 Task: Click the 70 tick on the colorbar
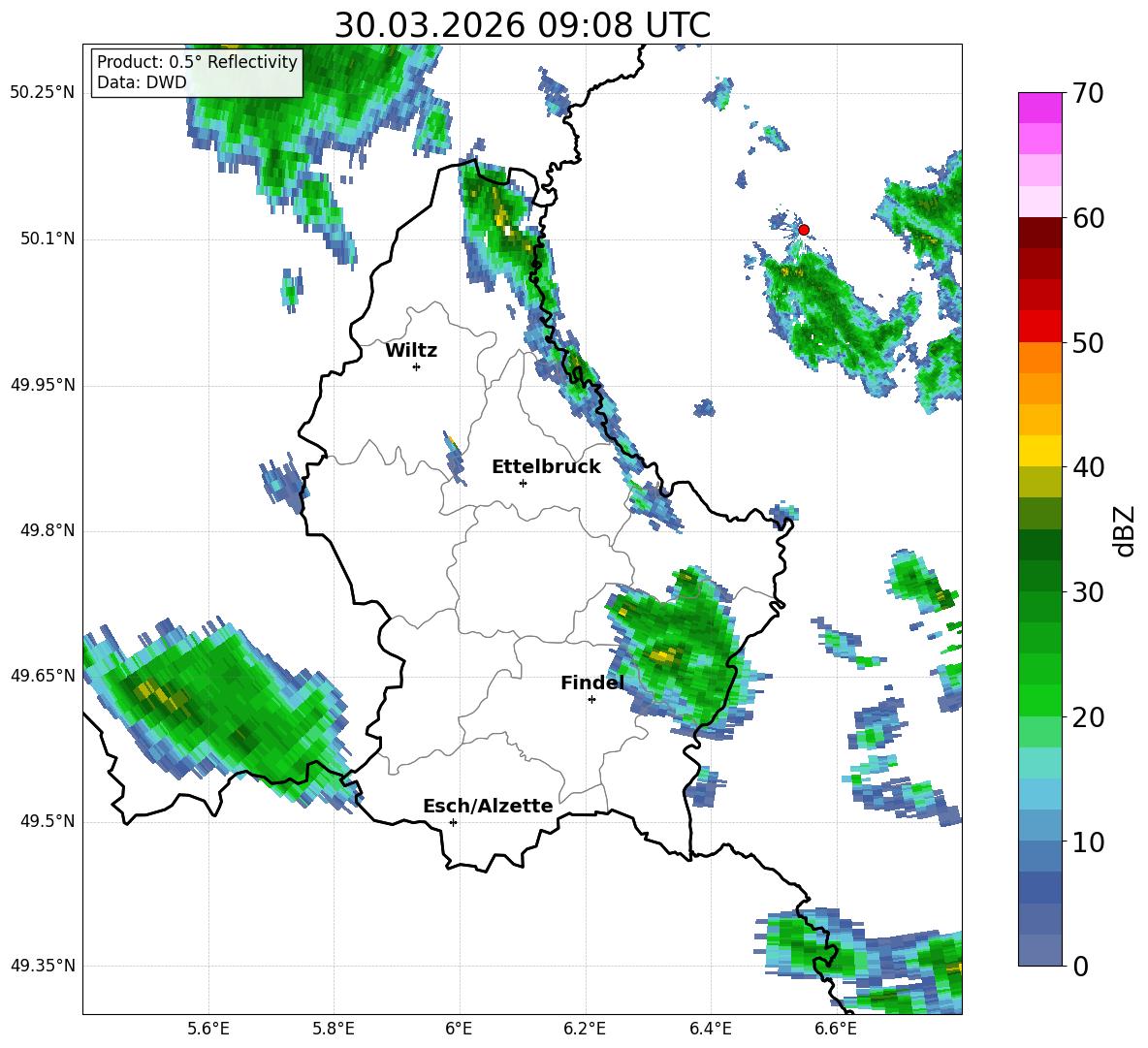[x=1087, y=94]
